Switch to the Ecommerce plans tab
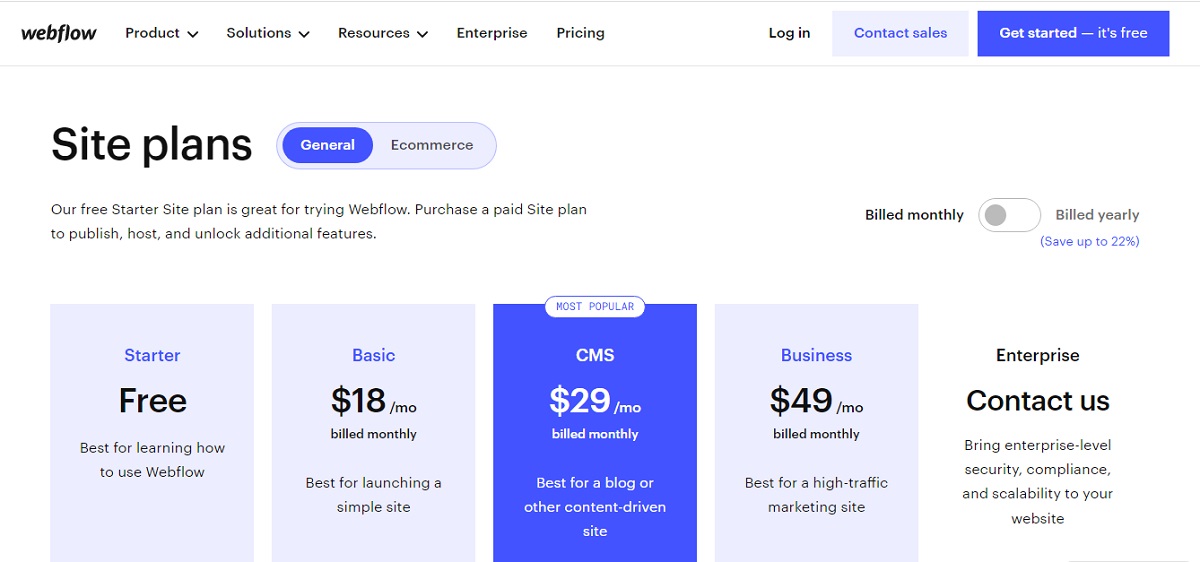 point(432,145)
